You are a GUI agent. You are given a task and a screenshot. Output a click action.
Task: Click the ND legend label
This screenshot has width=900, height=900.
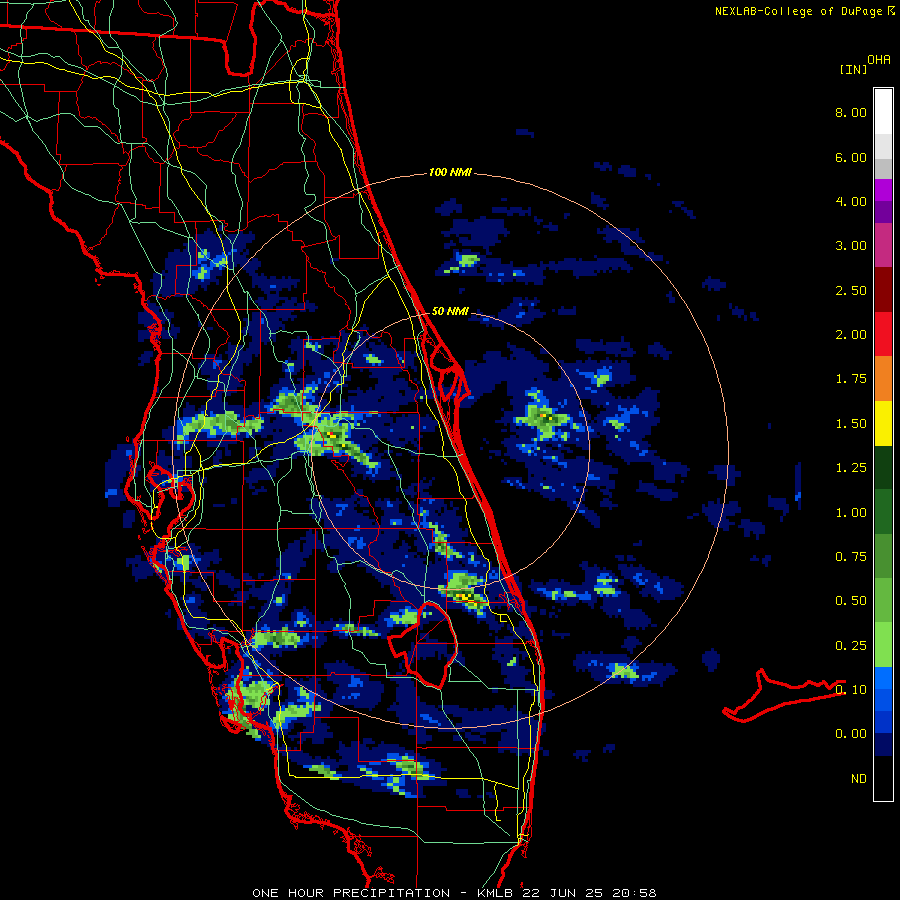pos(859,779)
